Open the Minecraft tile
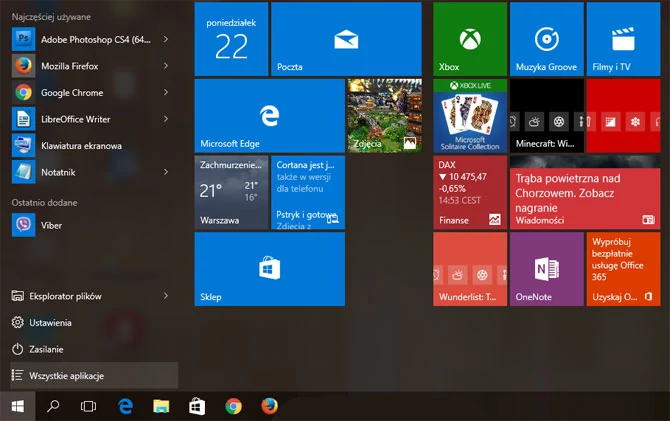This screenshot has width=670, height=421. (x=547, y=115)
